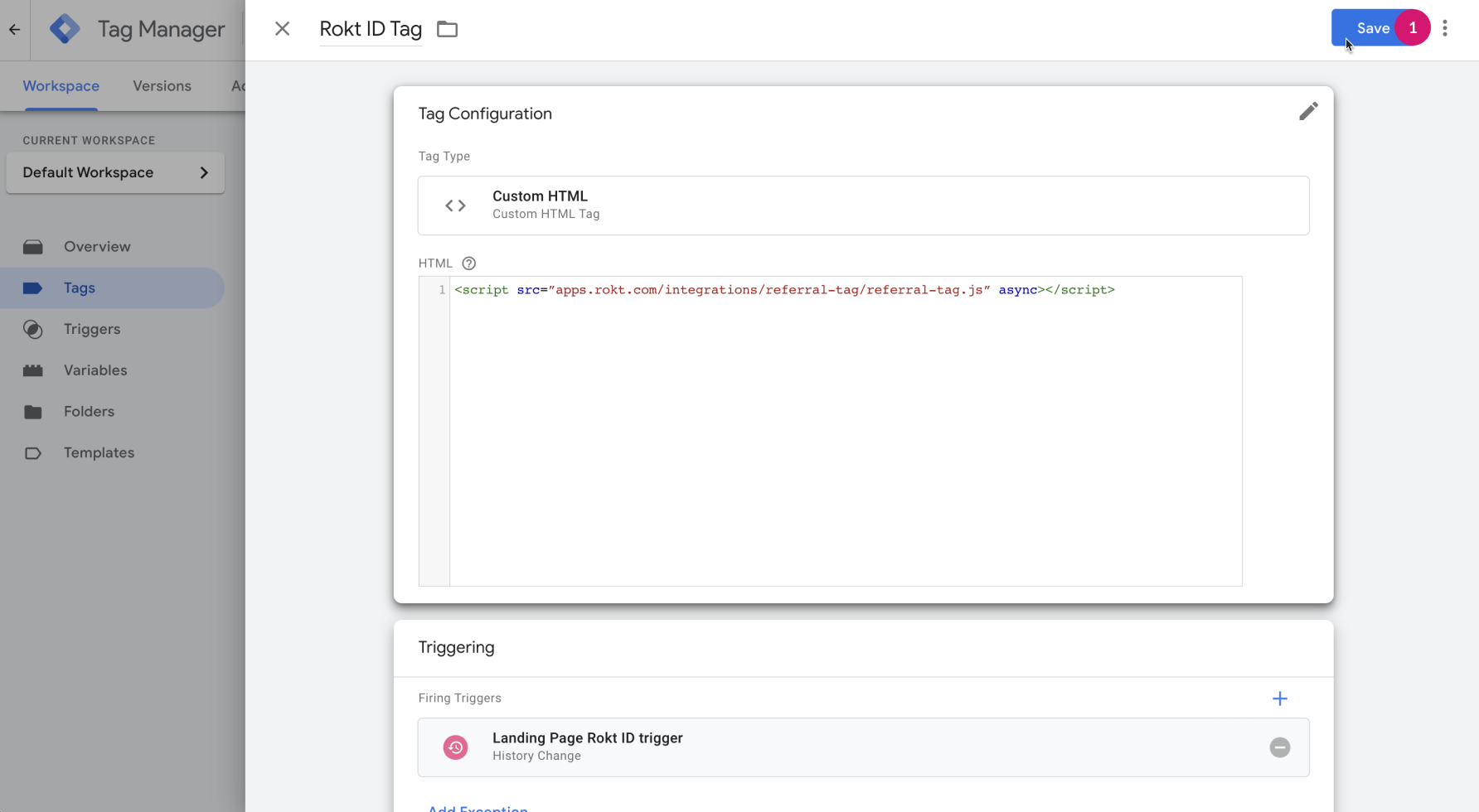Click the Folders sidebar icon
This screenshot has height=812, width=1479.
pyautogui.click(x=33, y=412)
